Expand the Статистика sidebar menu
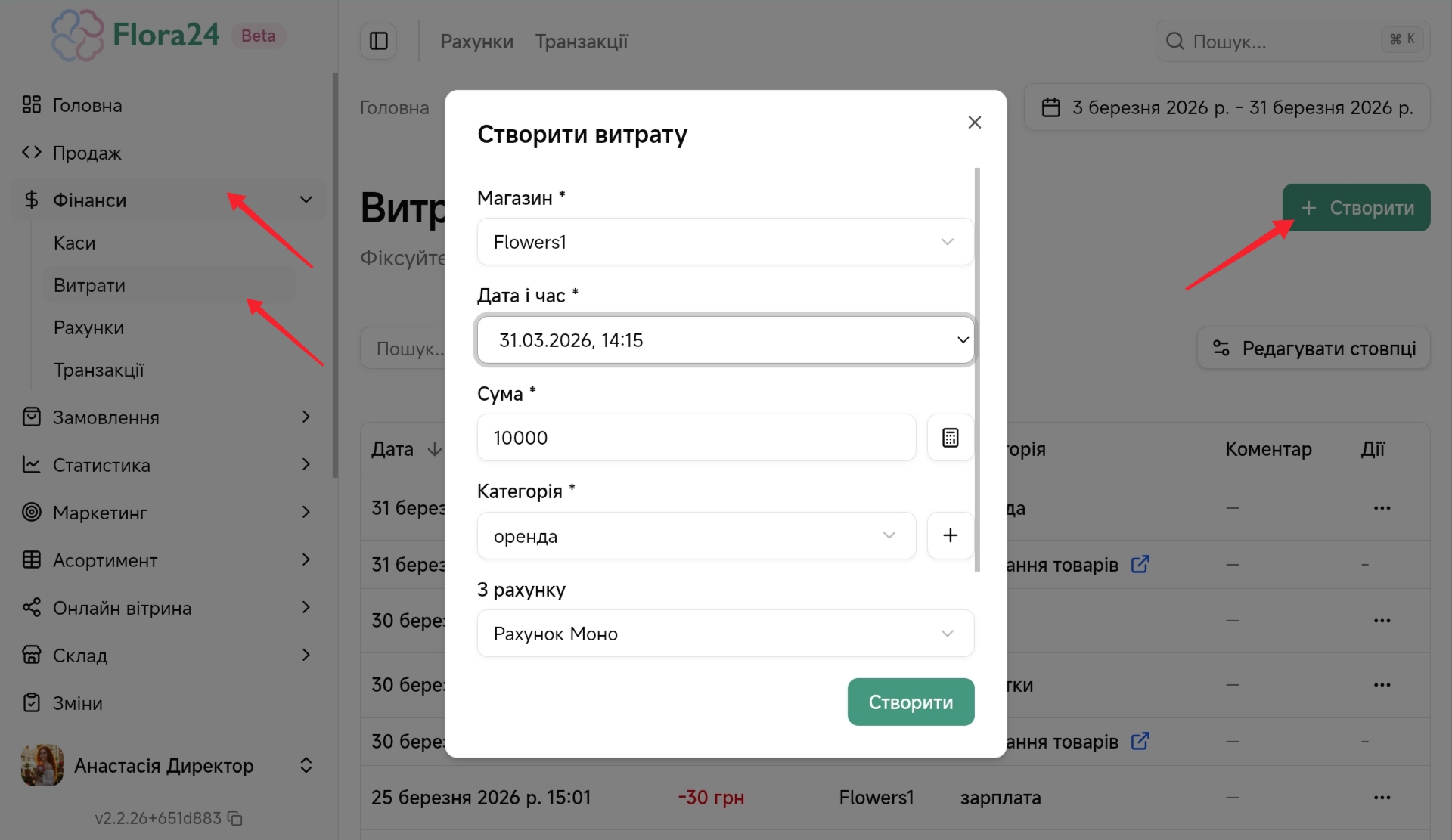Viewport: 1452px width, 840px height. (x=306, y=464)
